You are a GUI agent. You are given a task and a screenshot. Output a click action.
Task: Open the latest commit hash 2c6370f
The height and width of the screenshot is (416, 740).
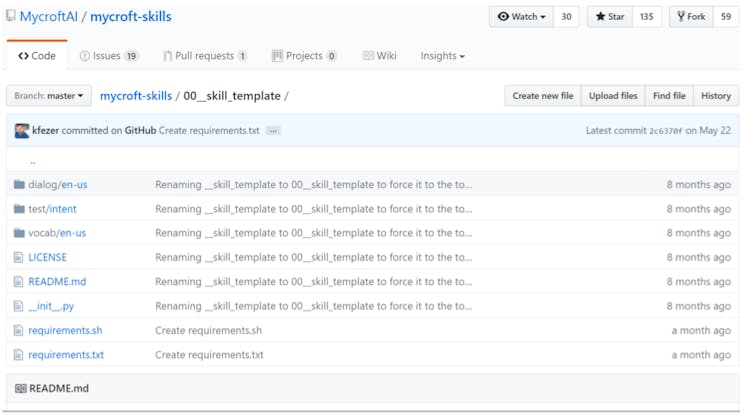tap(666, 131)
